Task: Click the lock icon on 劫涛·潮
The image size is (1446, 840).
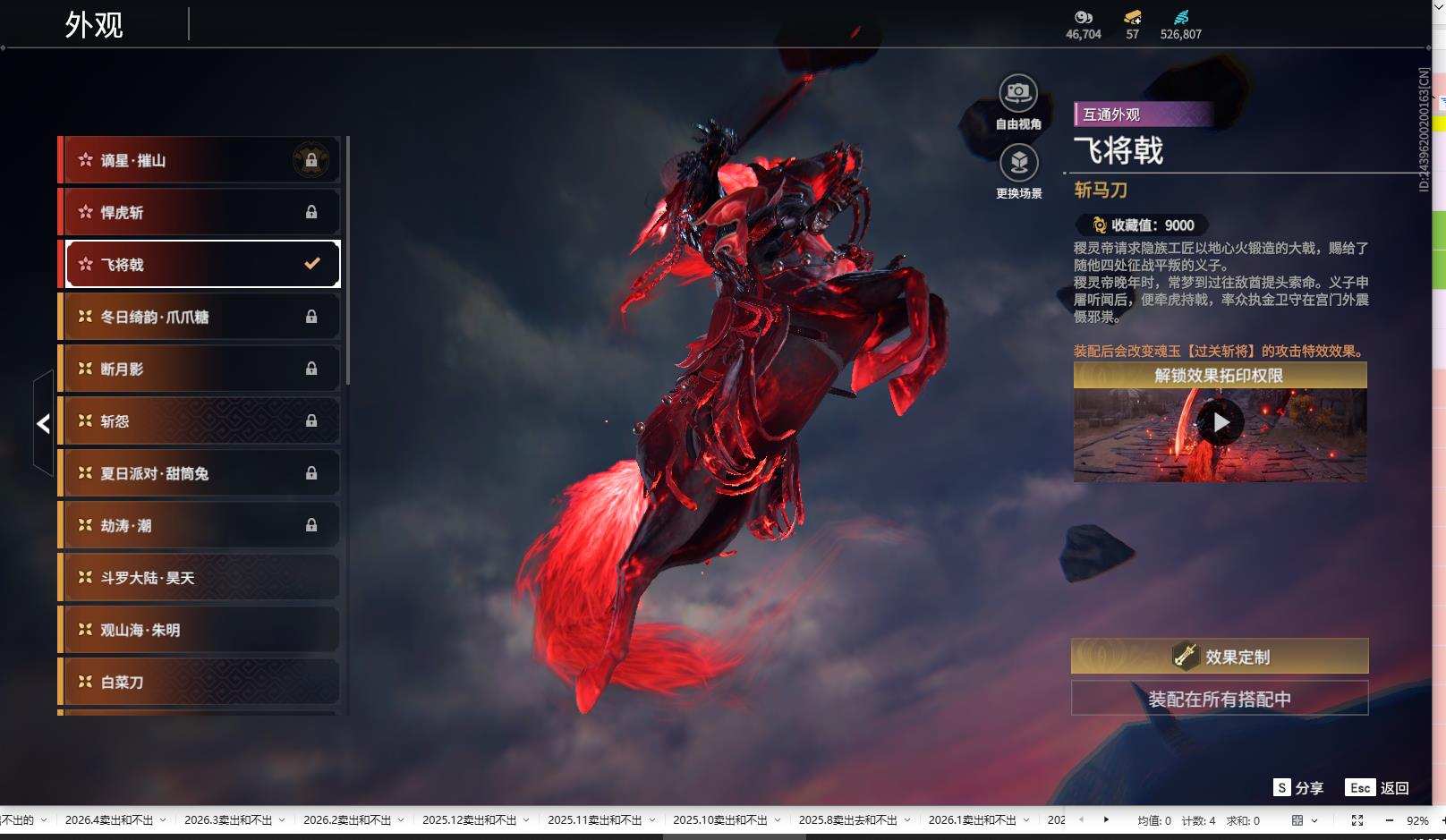Action: (x=311, y=525)
